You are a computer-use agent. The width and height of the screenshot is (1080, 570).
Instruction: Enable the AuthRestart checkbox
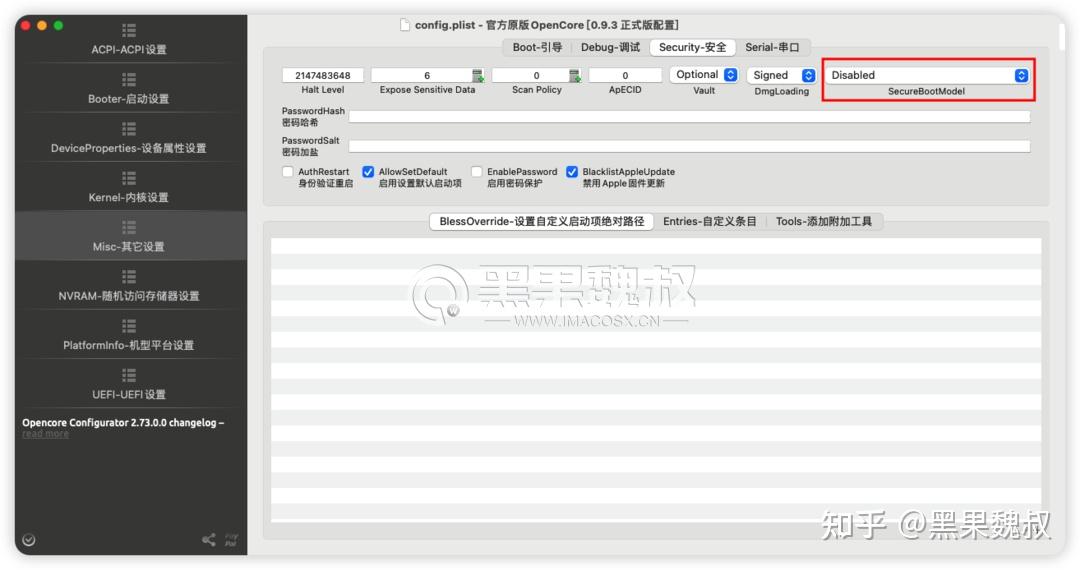coord(288,171)
